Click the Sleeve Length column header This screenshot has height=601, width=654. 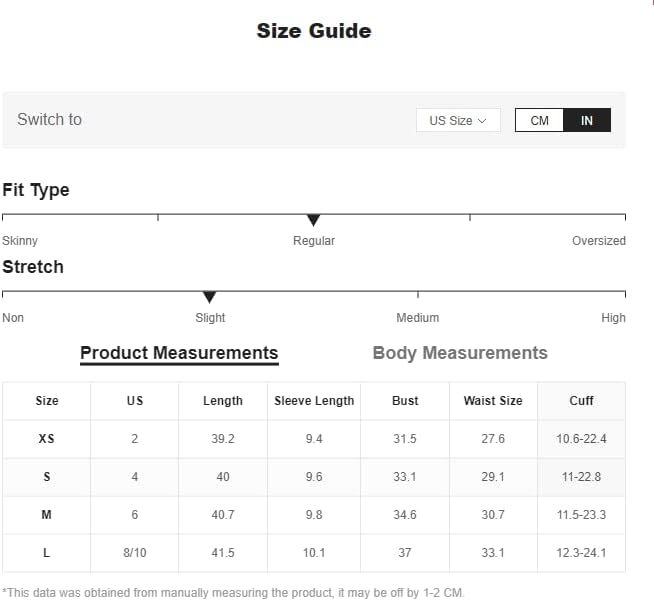[x=314, y=401]
